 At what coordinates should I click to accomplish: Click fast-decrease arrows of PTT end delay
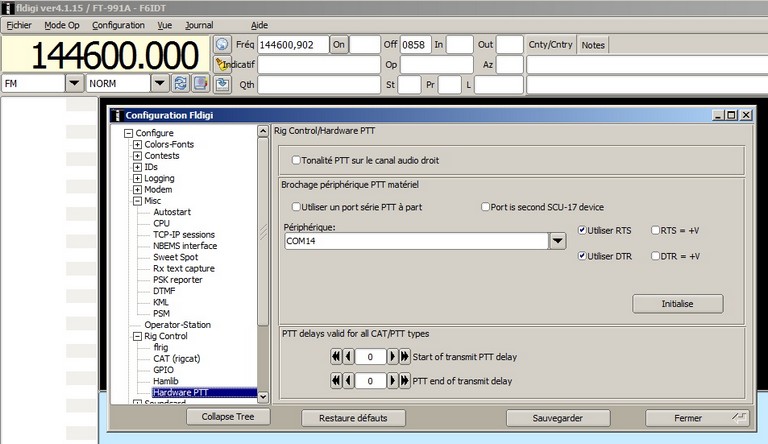[x=336, y=381]
